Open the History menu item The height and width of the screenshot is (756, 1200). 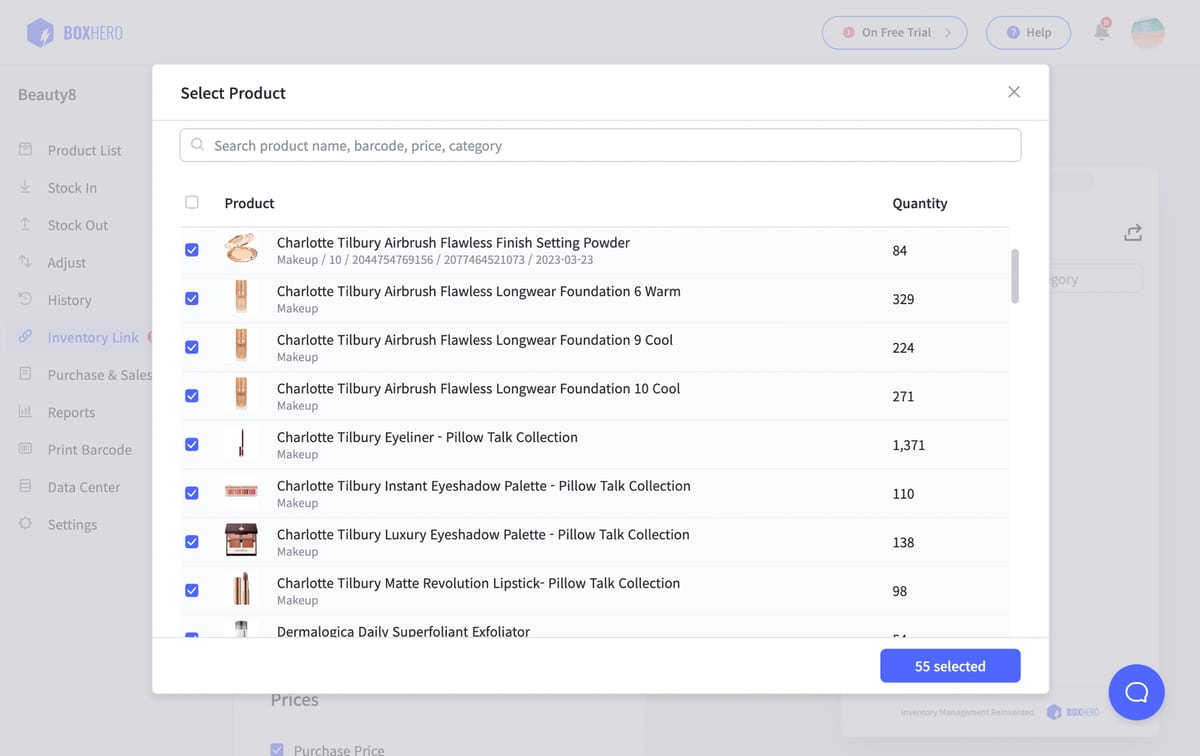point(69,300)
